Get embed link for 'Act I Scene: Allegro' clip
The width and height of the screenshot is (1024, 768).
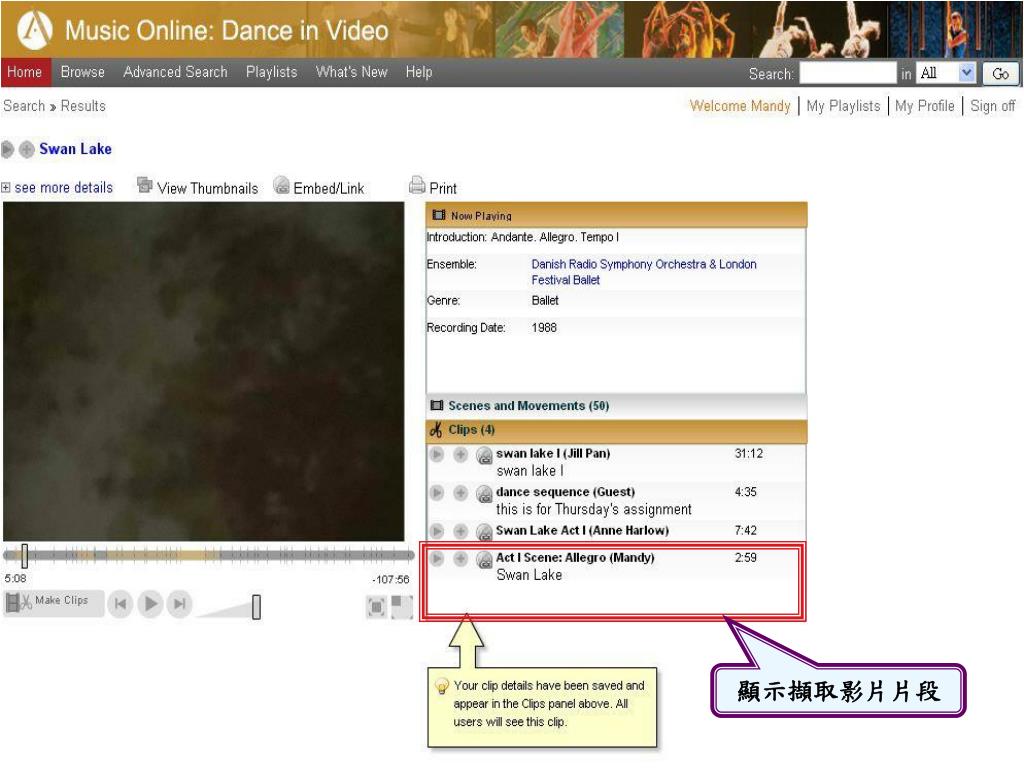484,560
